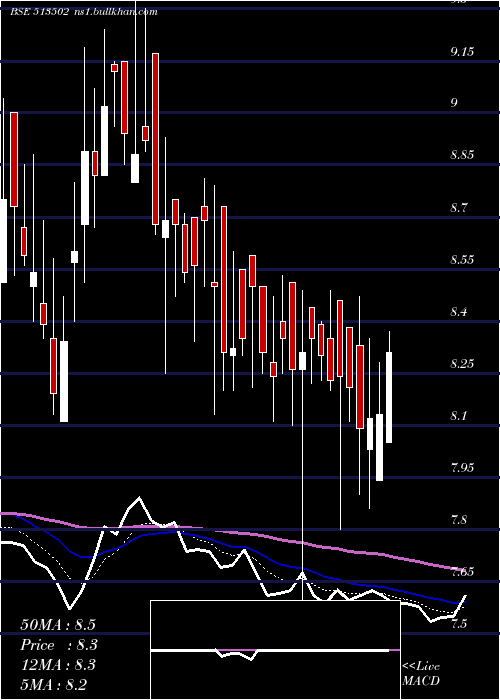The height and width of the screenshot is (700, 500).
Task: Click the <<Live MACD label
Action: point(421,674)
